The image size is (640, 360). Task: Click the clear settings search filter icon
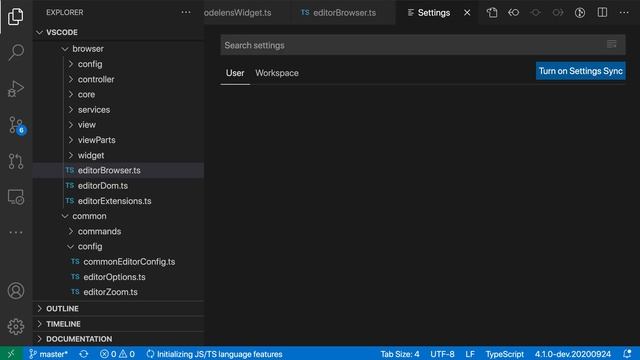[x=611, y=44]
